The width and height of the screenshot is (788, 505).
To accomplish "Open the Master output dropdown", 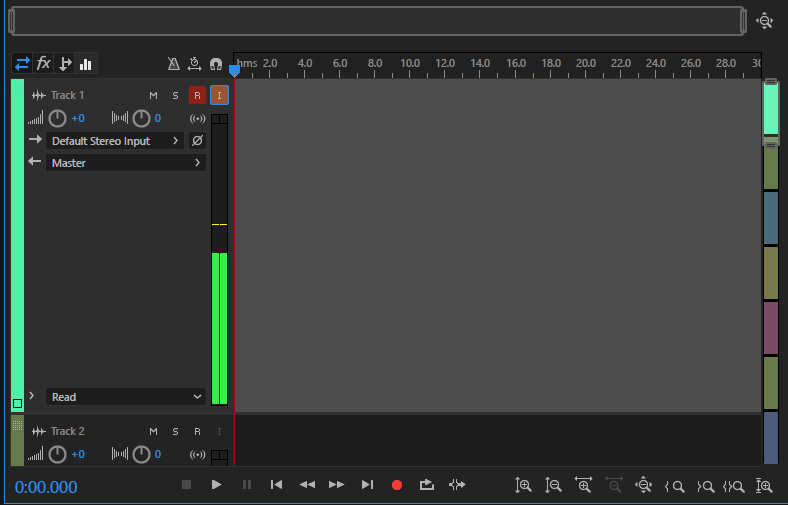I will [x=126, y=163].
